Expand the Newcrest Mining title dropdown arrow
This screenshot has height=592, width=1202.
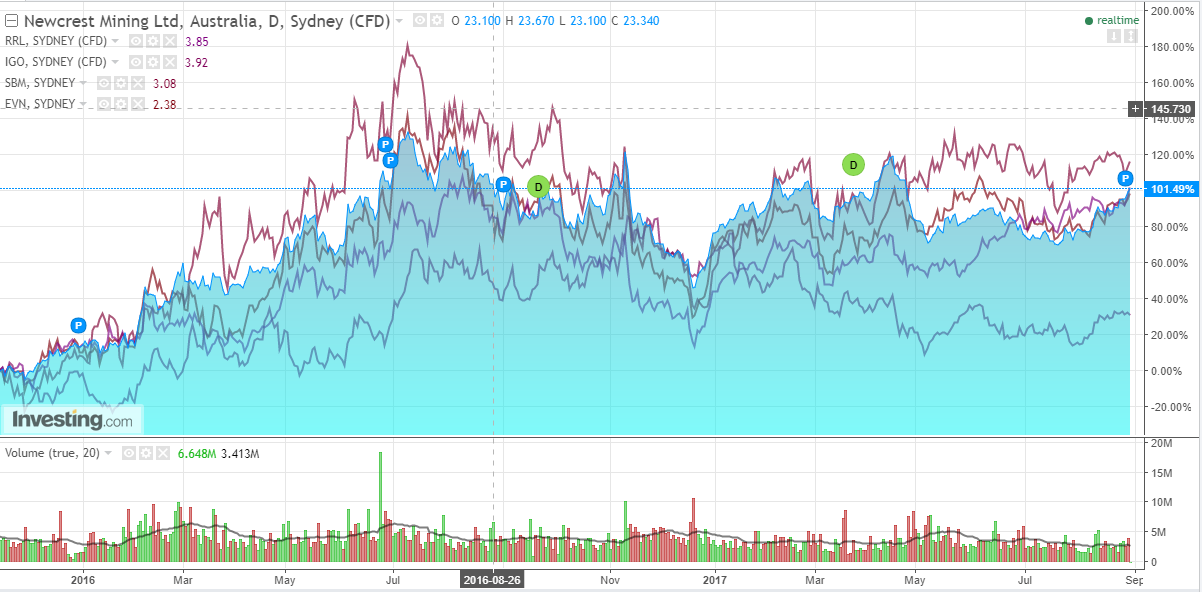[x=399, y=21]
